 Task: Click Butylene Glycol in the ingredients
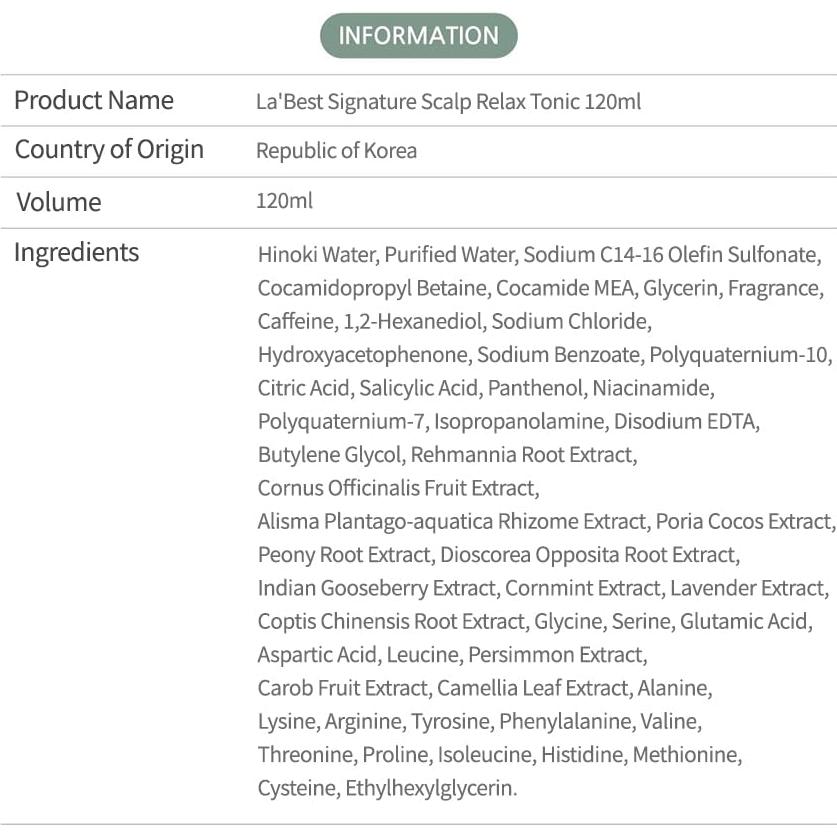click(x=329, y=455)
